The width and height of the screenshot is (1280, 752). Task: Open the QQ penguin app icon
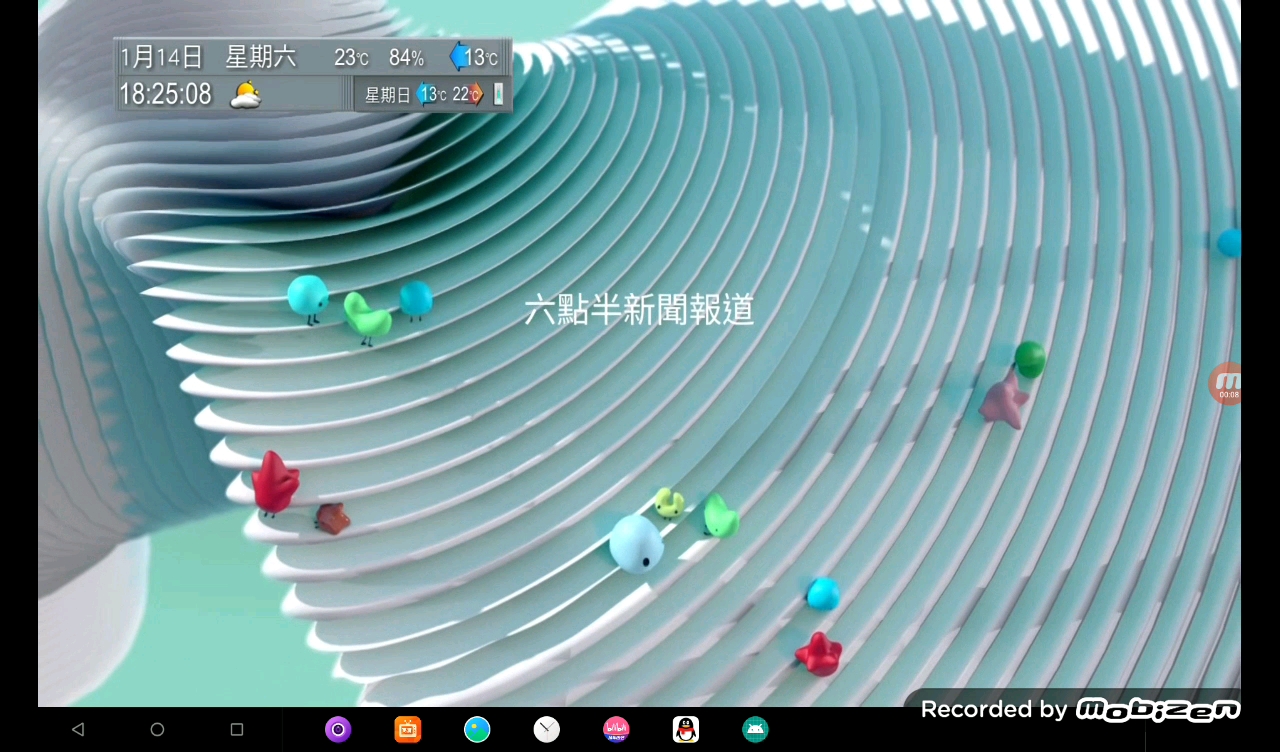click(x=686, y=730)
